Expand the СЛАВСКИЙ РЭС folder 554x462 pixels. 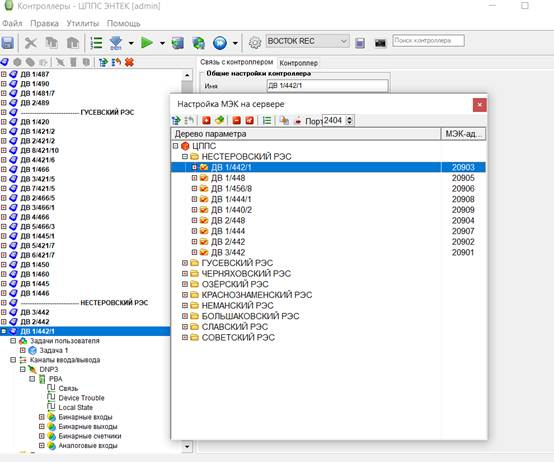[184, 327]
